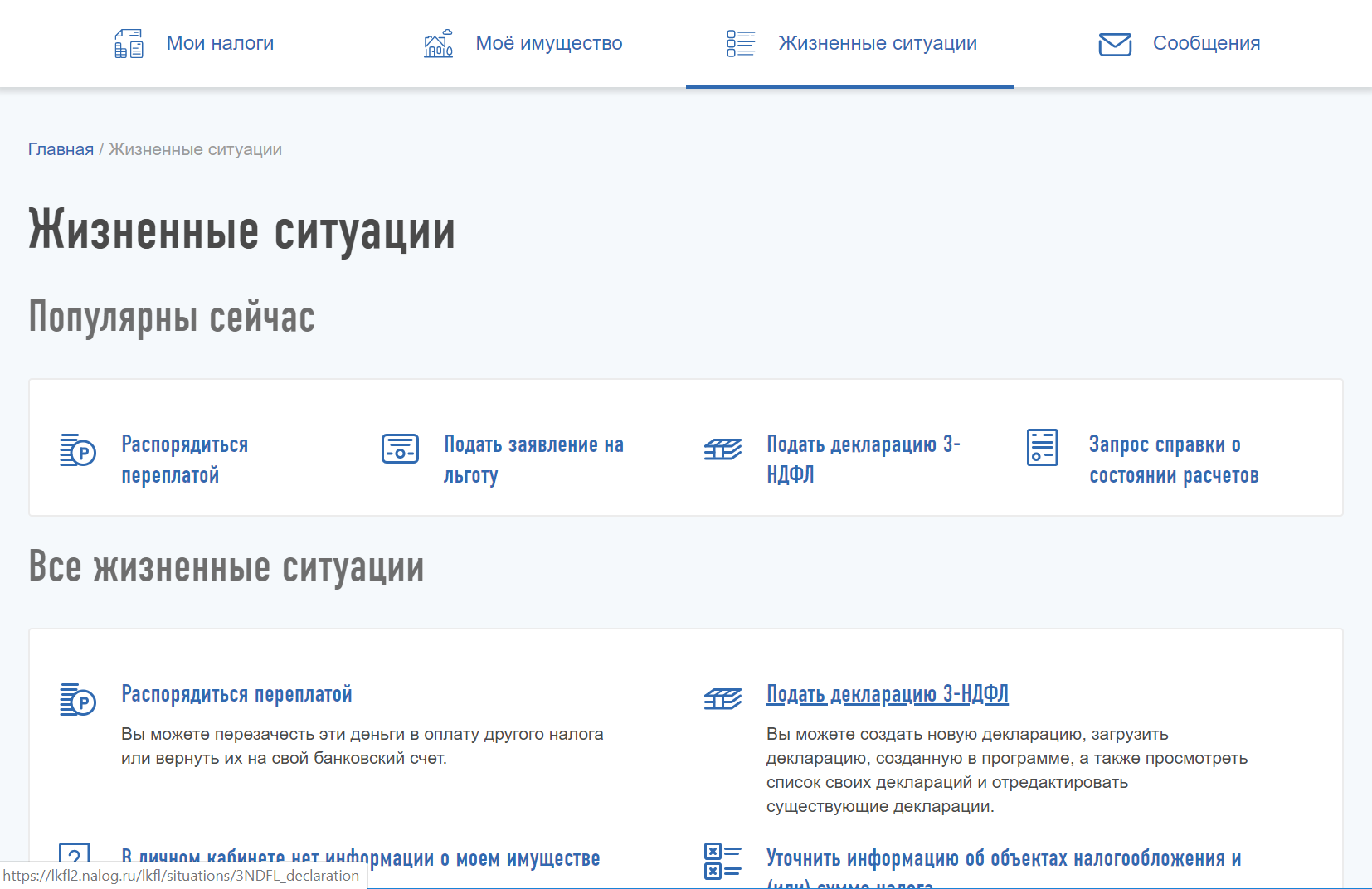Viewport: 1372px width, 889px height.
Task: Click the Запрос справки document icon
Action: [x=1042, y=448]
